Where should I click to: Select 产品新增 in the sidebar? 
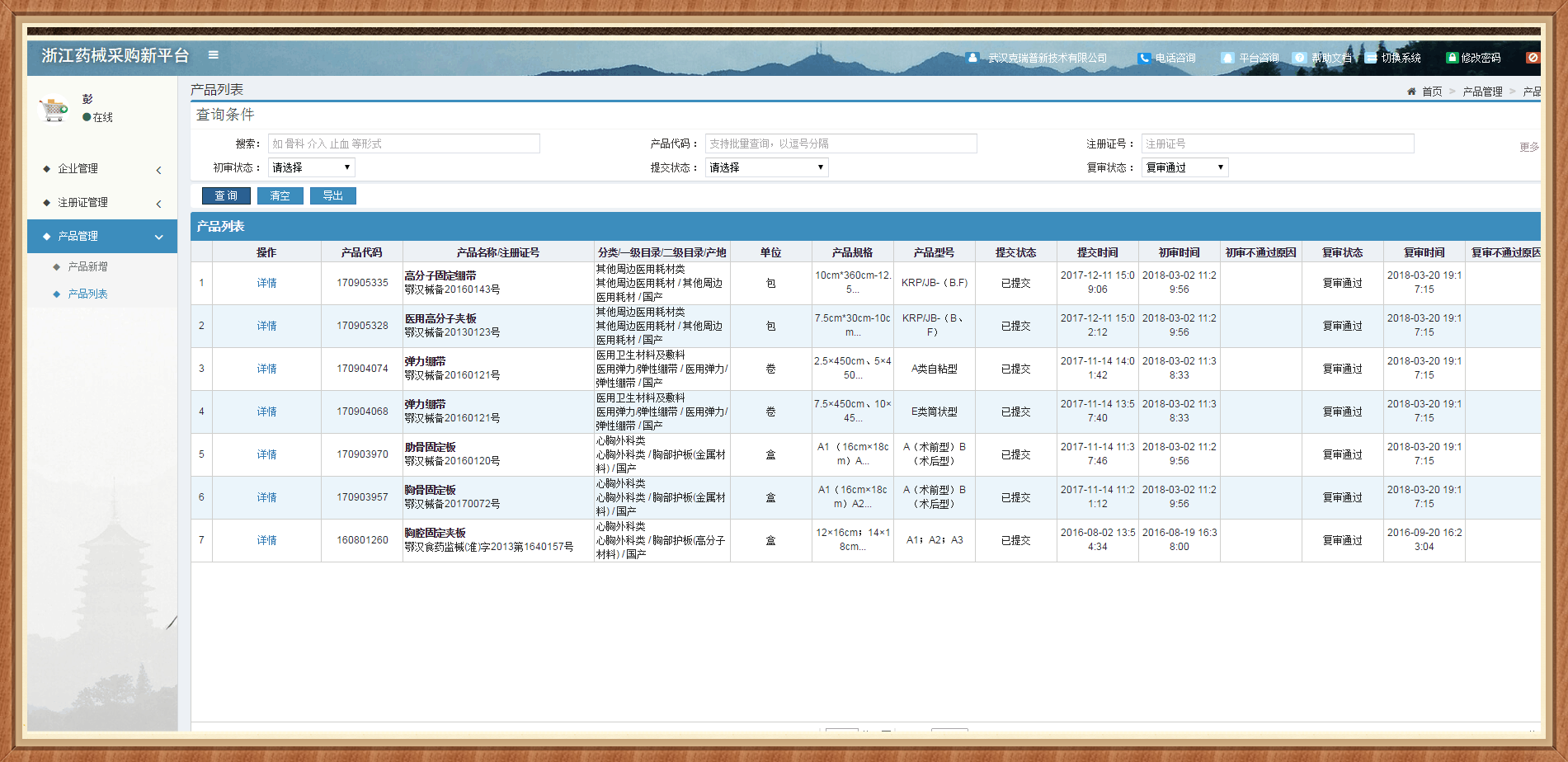[x=87, y=267]
